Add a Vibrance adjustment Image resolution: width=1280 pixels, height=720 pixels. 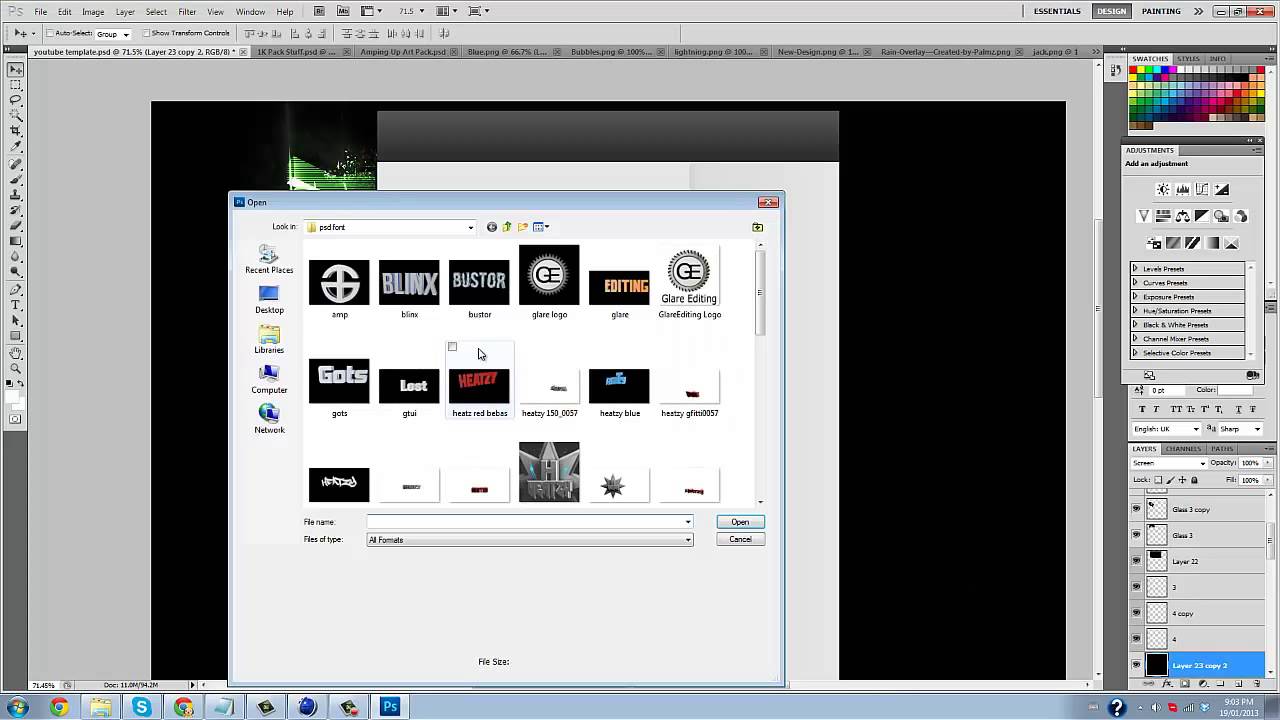click(1144, 216)
